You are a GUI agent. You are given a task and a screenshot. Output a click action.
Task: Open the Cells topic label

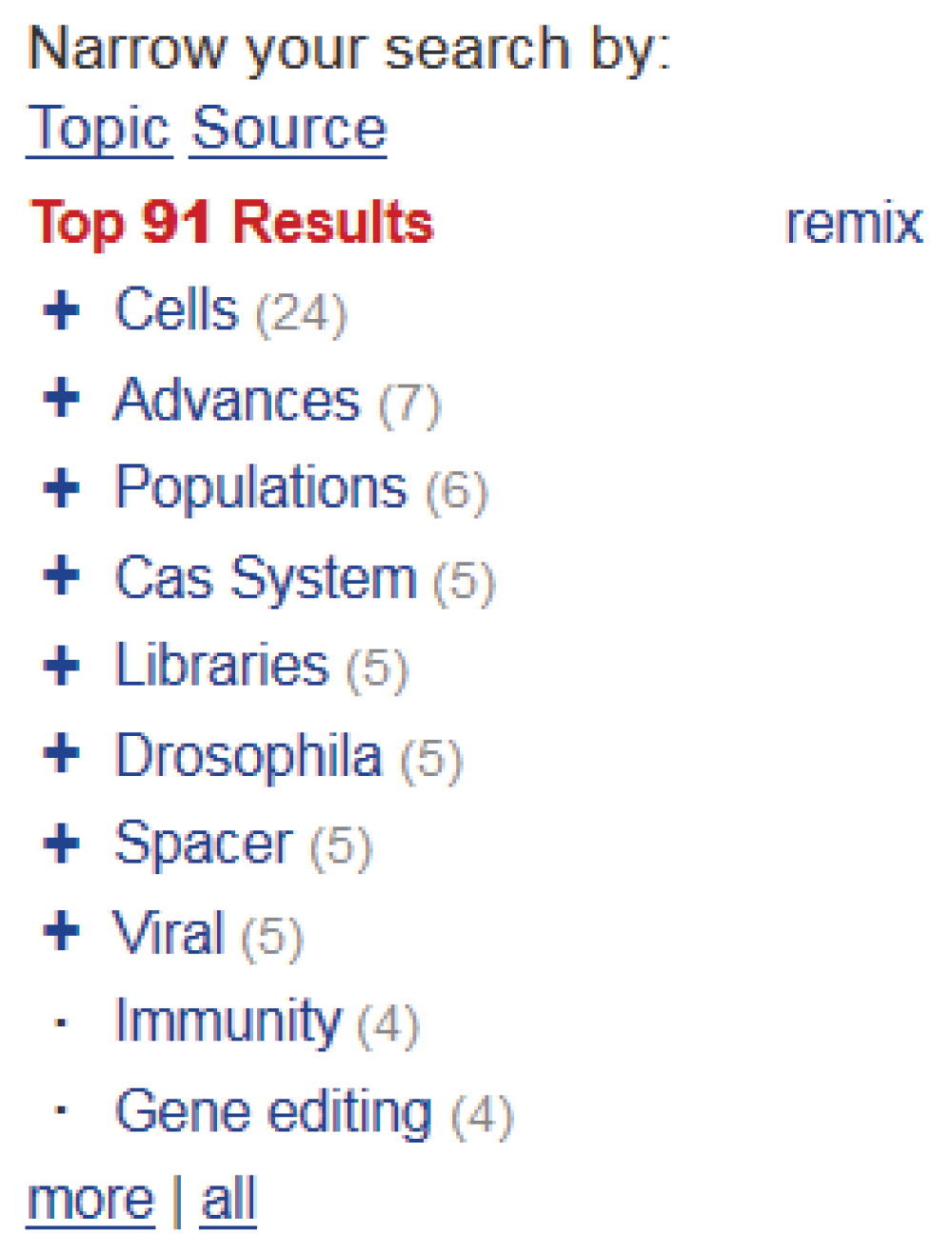tap(176, 309)
